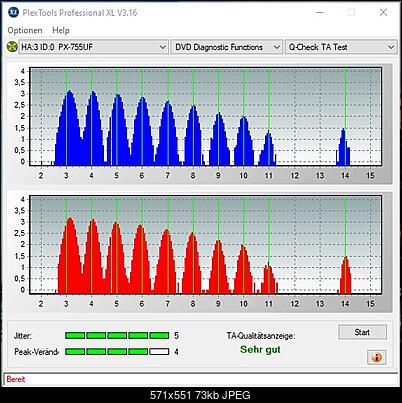Click the Peak-Veränd level bar
The width and height of the screenshot is (402, 403).
pyautogui.click(x=117, y=351)
